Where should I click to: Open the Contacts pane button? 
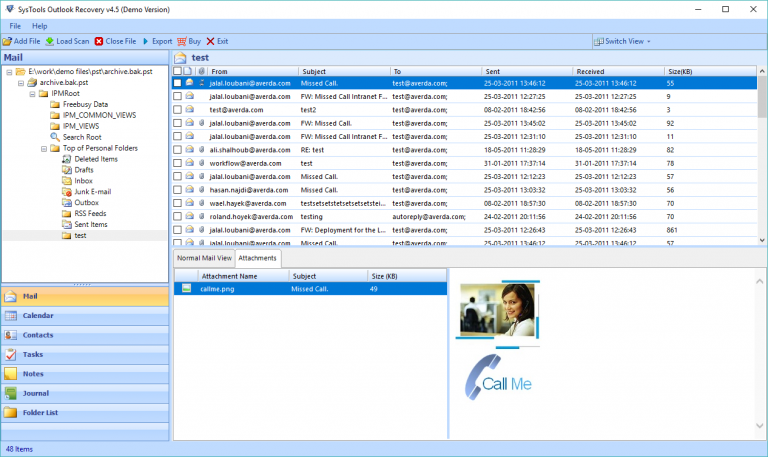click(x=38, y=335)
